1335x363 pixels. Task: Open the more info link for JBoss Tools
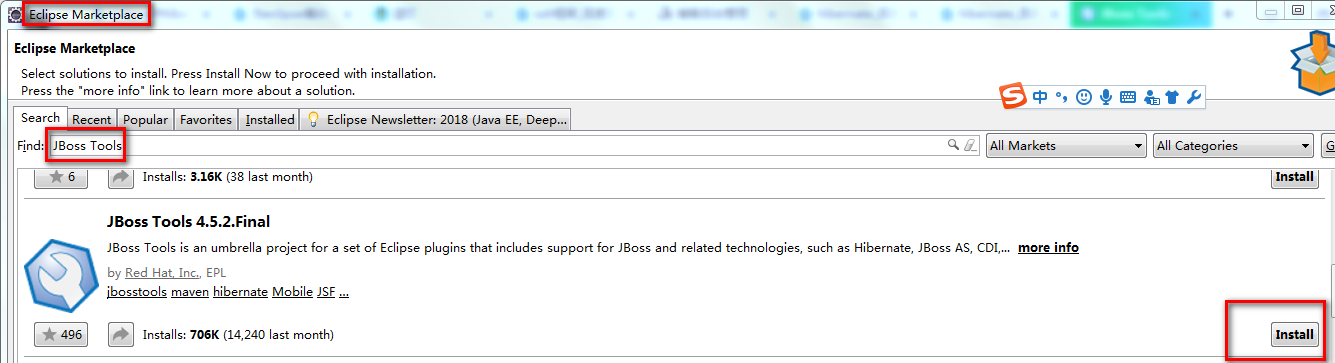pyautogui.click(x=1048, y=247)
